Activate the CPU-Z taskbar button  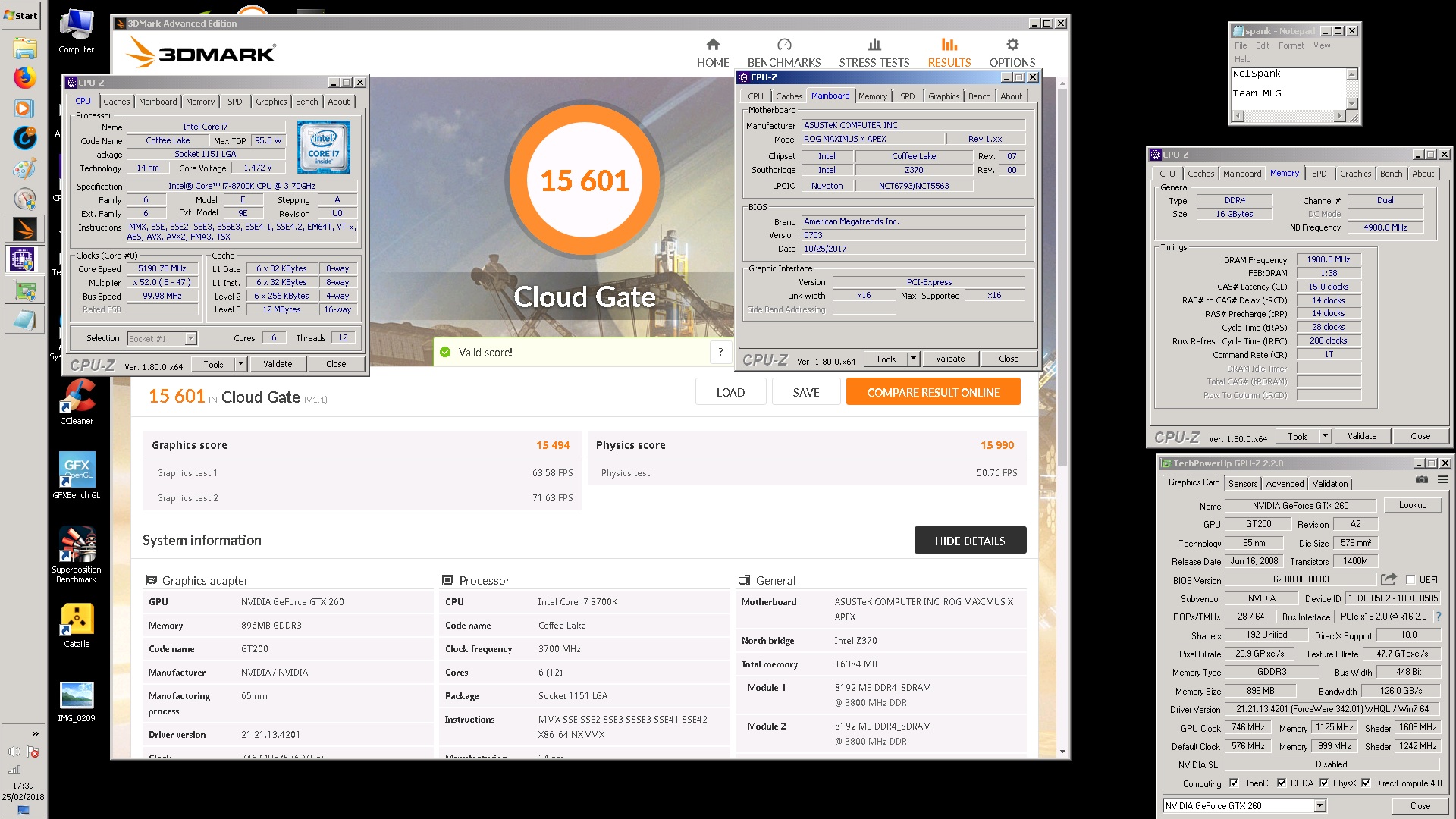coord(24,259)
